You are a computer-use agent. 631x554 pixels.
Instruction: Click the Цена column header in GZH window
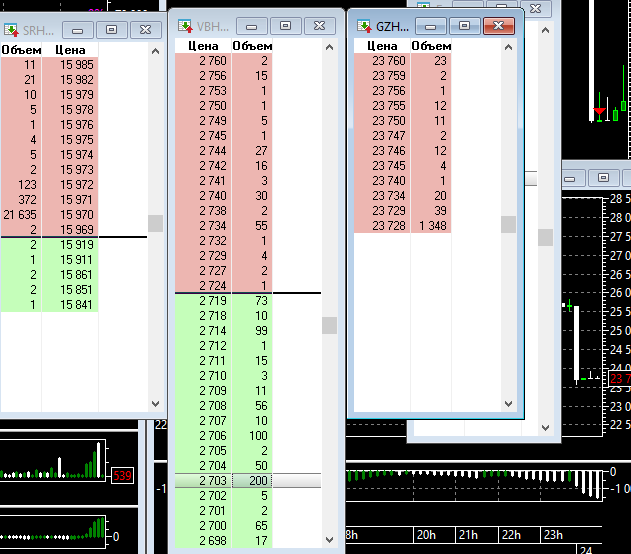(x=382, y=46)
